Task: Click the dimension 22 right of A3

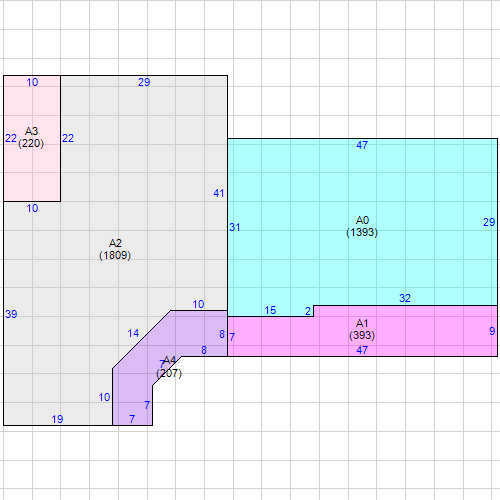Action: pos(68,138)
